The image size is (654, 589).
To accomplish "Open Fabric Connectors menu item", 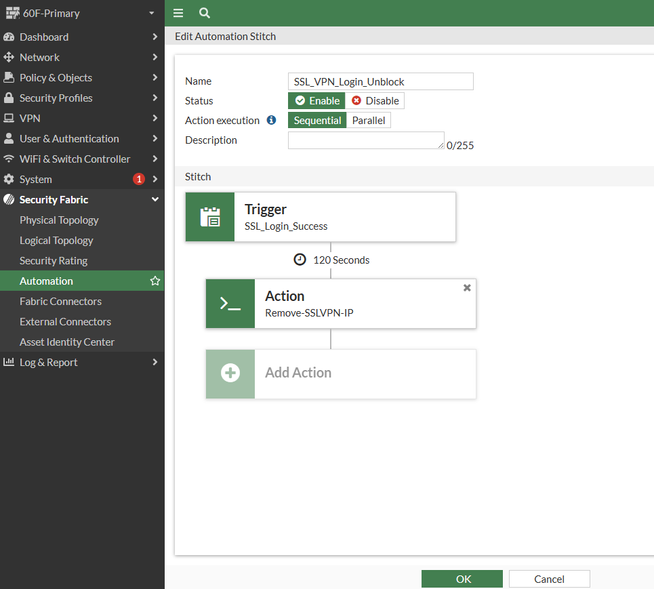I will [60, 301].
